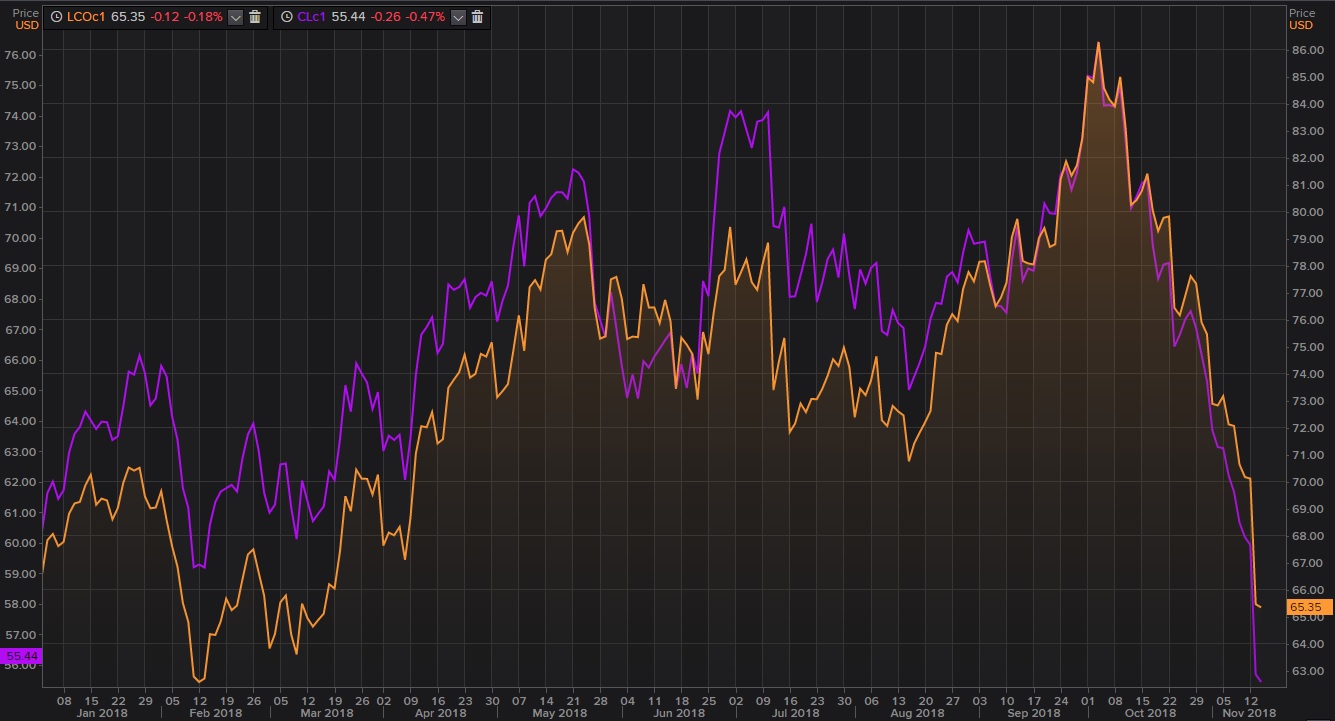Click the Oct 2018 month label
The height and width of the screenshot is (721, 1335).
pos(1149,713)
